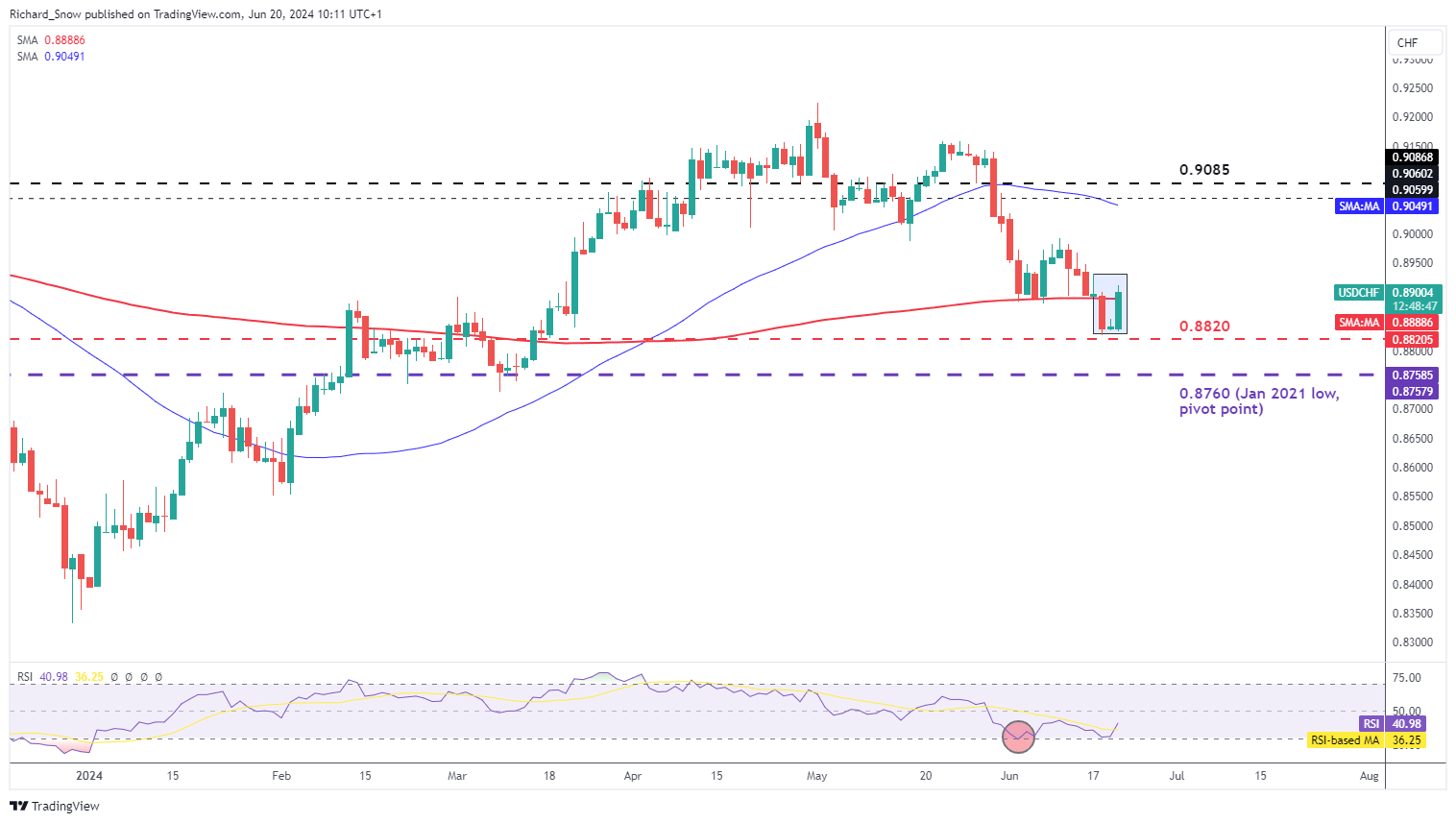Click the 0.86000 price axis label
This screenshot has width=1456, height=823.
[1413, 468]
